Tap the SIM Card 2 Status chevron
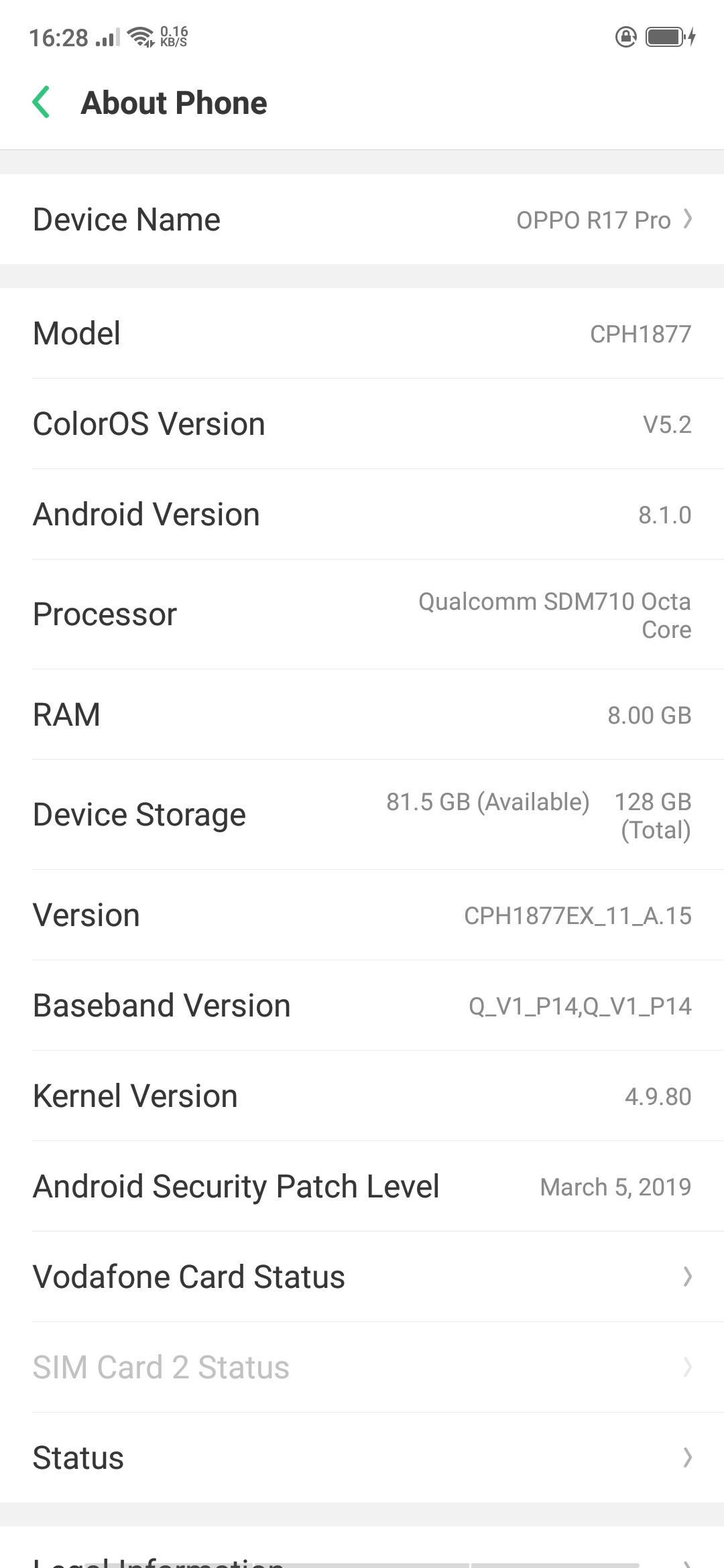724x1568 pixels. (x=687, y=1367)
